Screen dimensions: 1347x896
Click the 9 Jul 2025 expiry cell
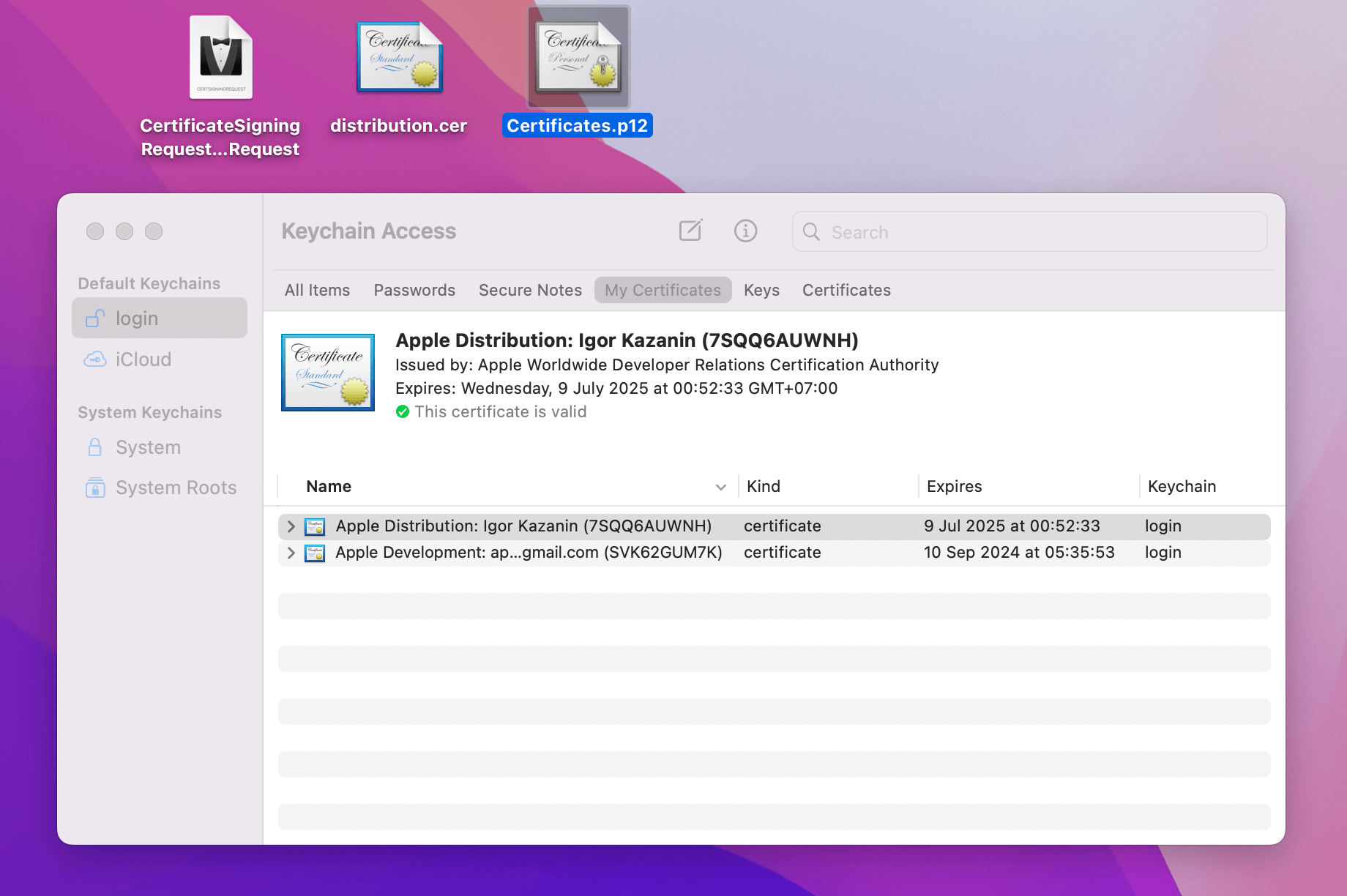pyautogui.click(x=1012, y=526)
